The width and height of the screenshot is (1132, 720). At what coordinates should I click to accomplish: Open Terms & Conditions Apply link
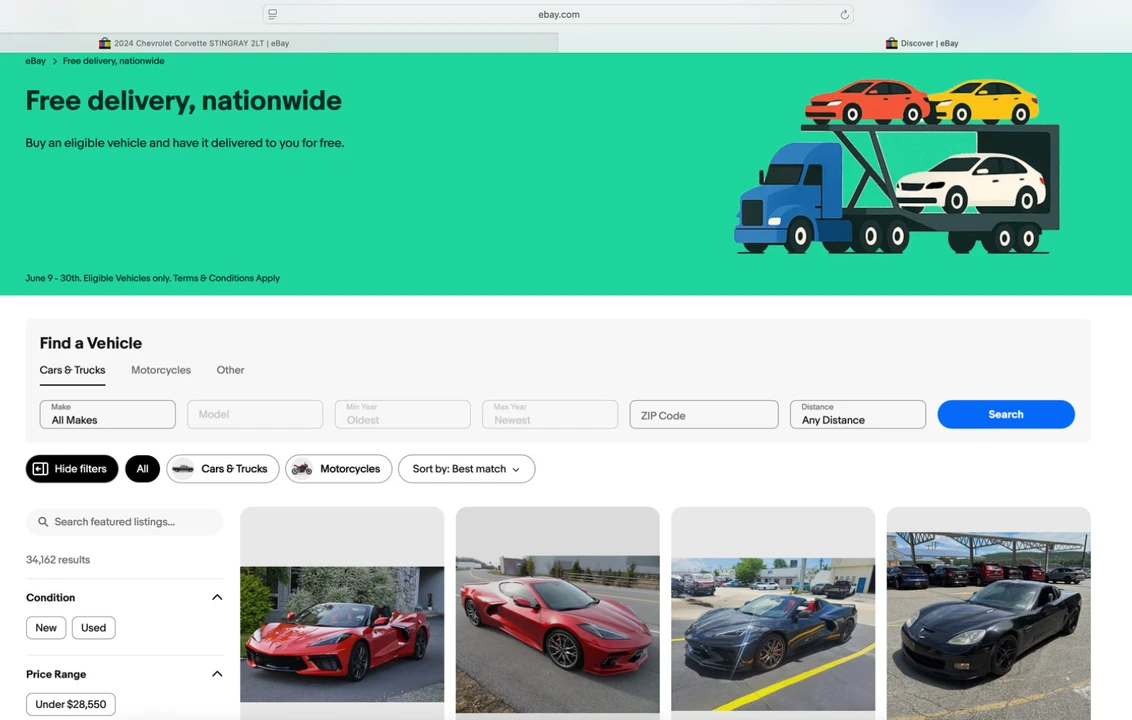tap(226, 278)
